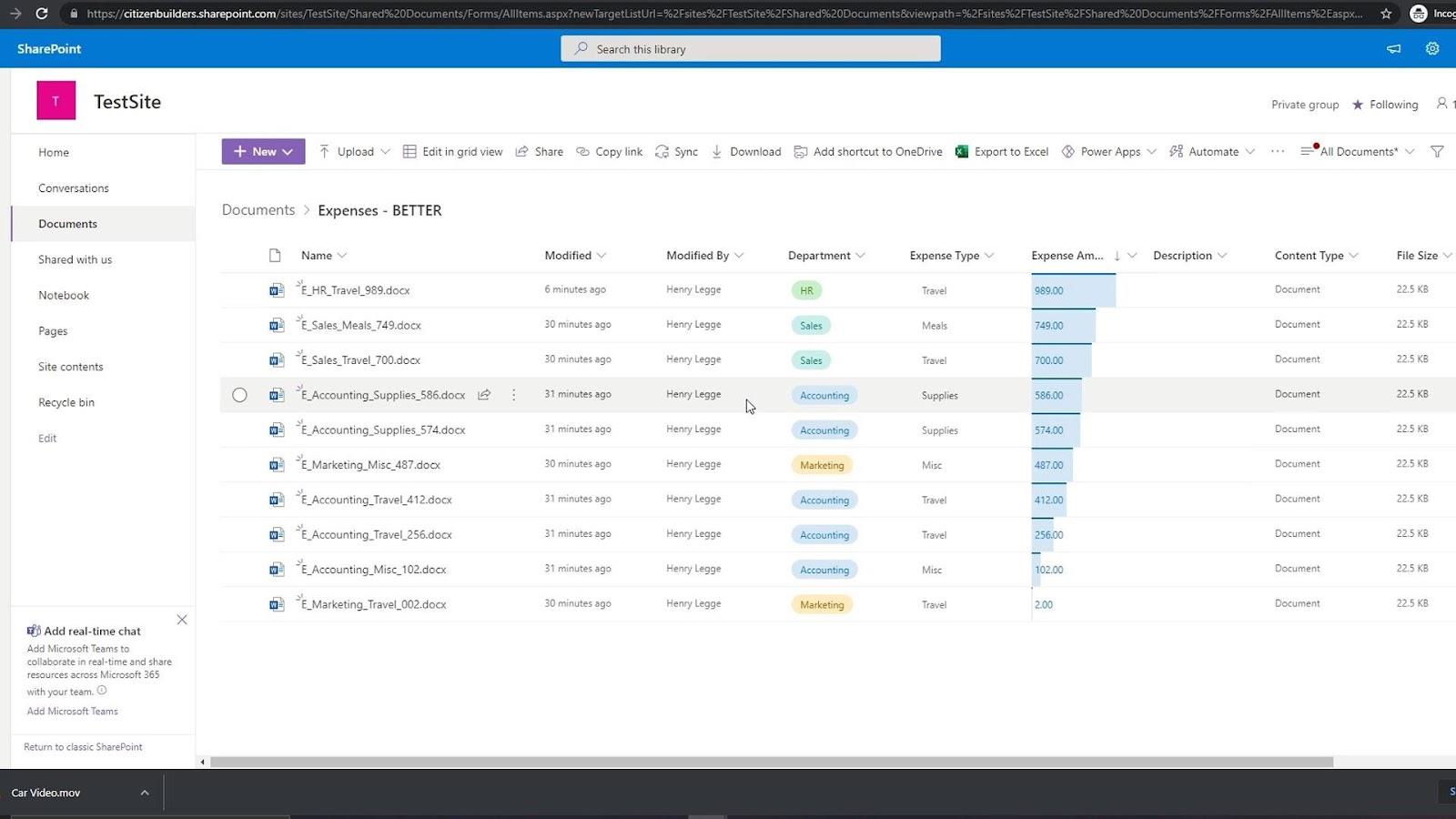Click the Word icon of E_Marketing_Misc_487.docx

tap(276, 465)
